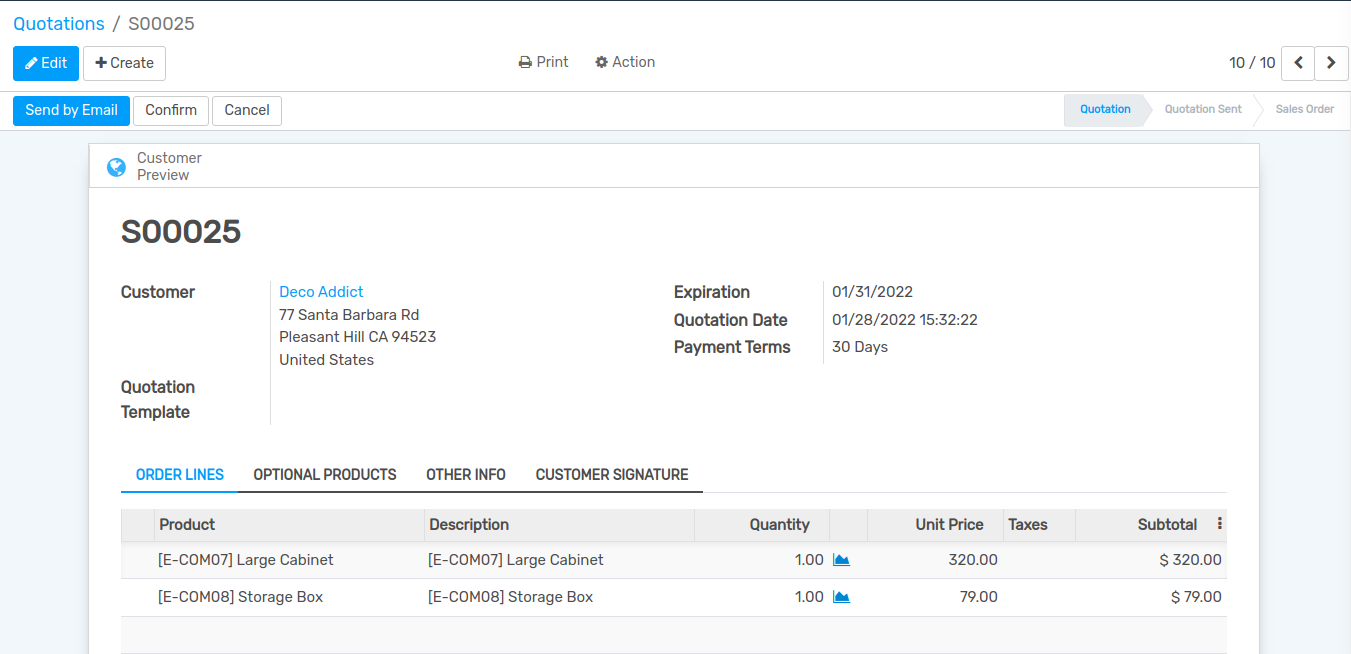Confirm the quotation
Viewport: 1351px width, 654px height.
click(171, 110)
